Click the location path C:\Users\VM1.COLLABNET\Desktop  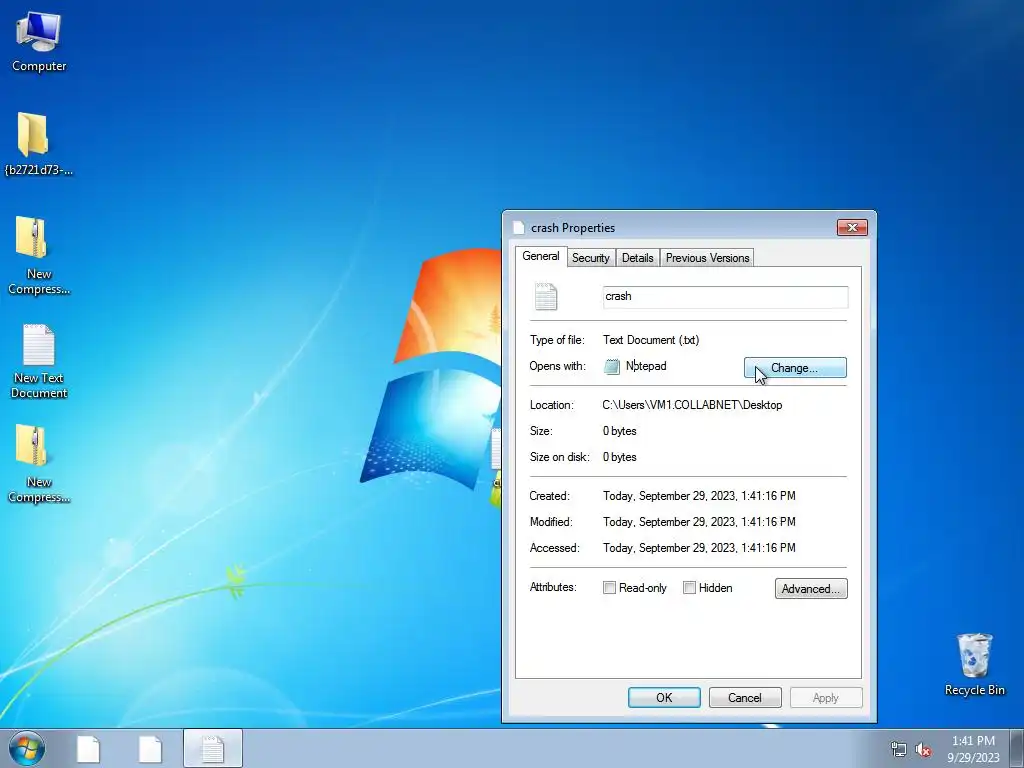point(692,405)
